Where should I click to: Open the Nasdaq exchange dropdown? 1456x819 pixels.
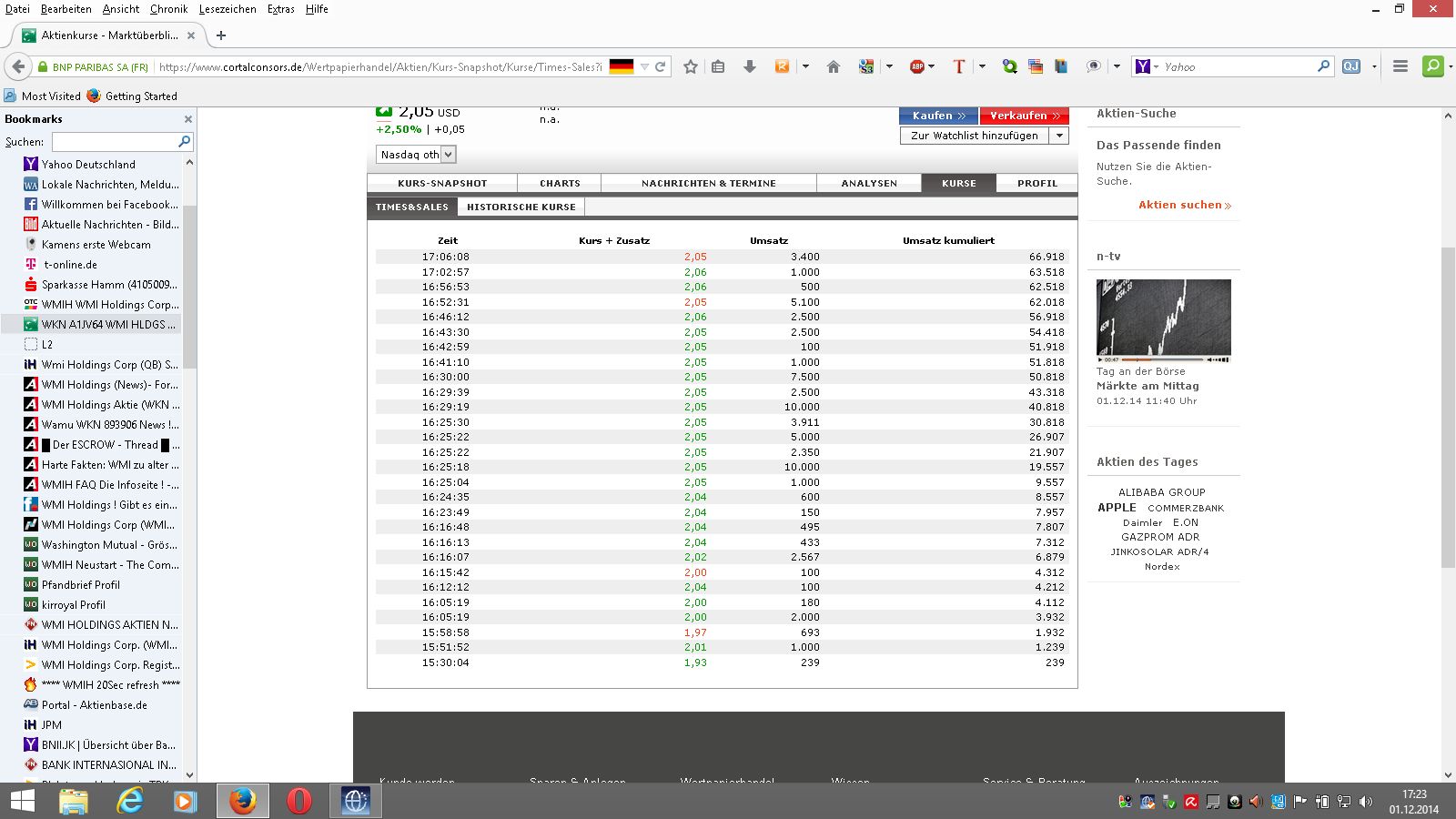point(416,155)
